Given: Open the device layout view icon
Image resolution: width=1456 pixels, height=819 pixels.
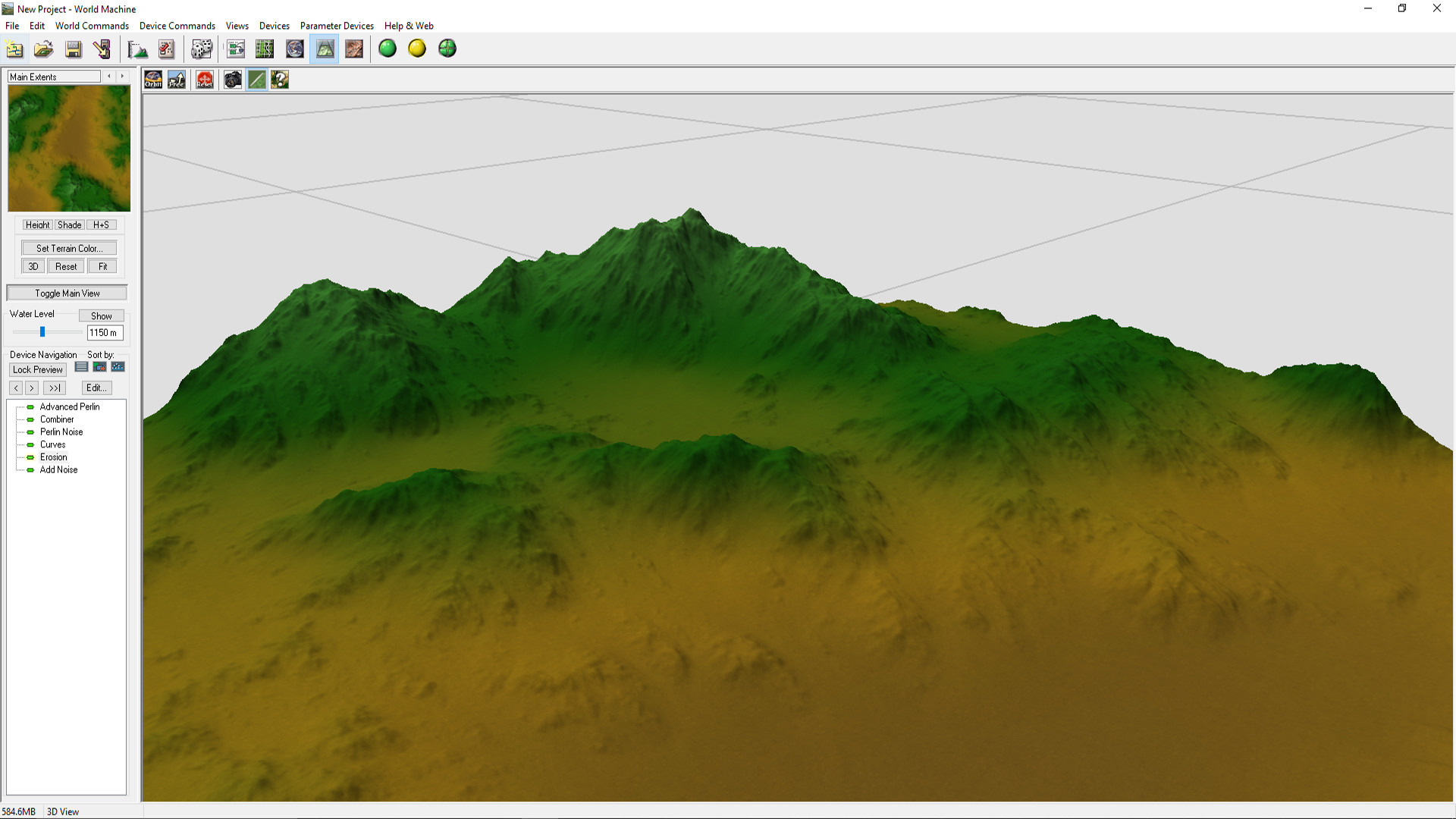Looking at the screenshot, I should [x=236, y=49].
